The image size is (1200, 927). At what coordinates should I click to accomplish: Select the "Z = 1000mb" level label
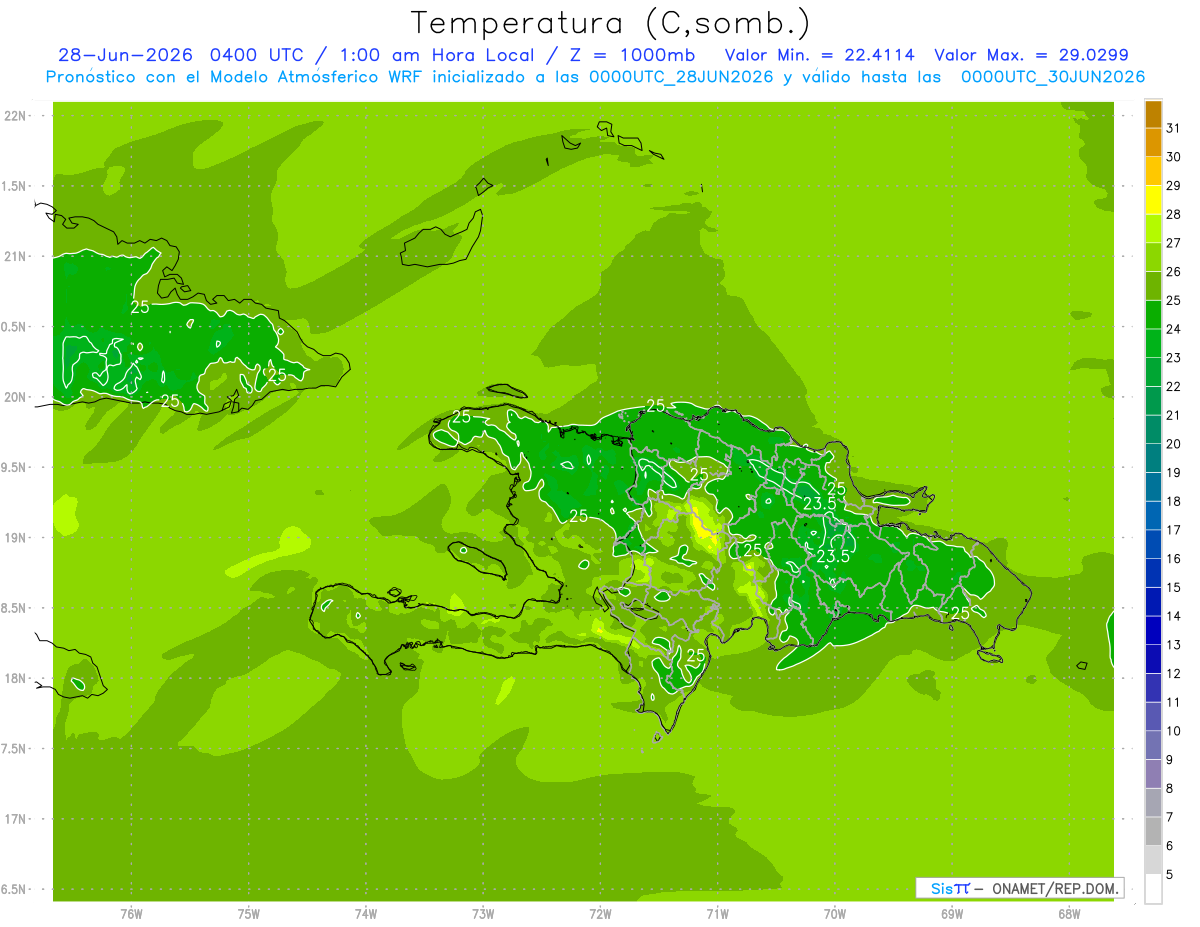click(632, 55)
